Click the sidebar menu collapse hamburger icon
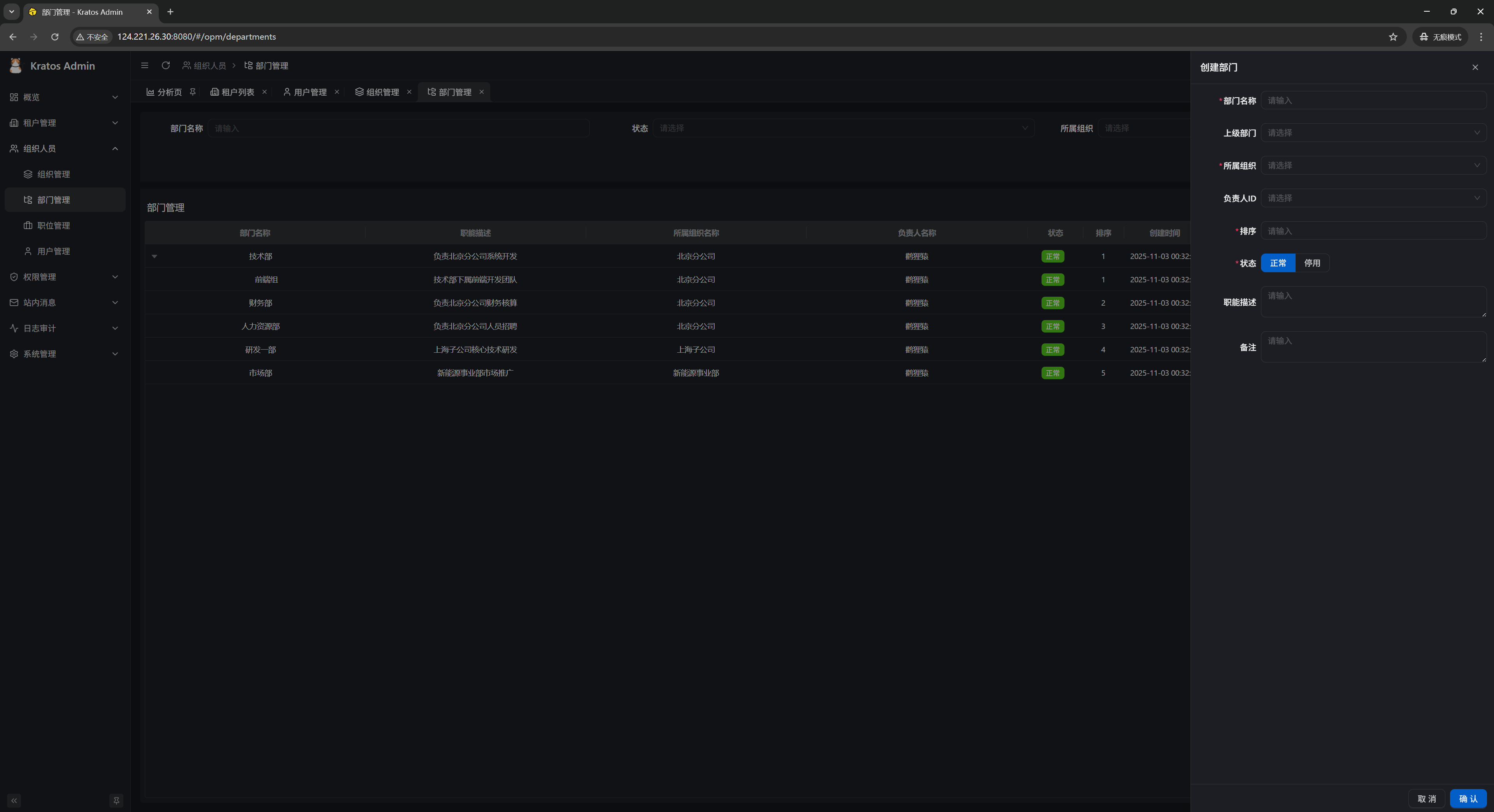This screenshot has height=812, width=1494. 144,65
